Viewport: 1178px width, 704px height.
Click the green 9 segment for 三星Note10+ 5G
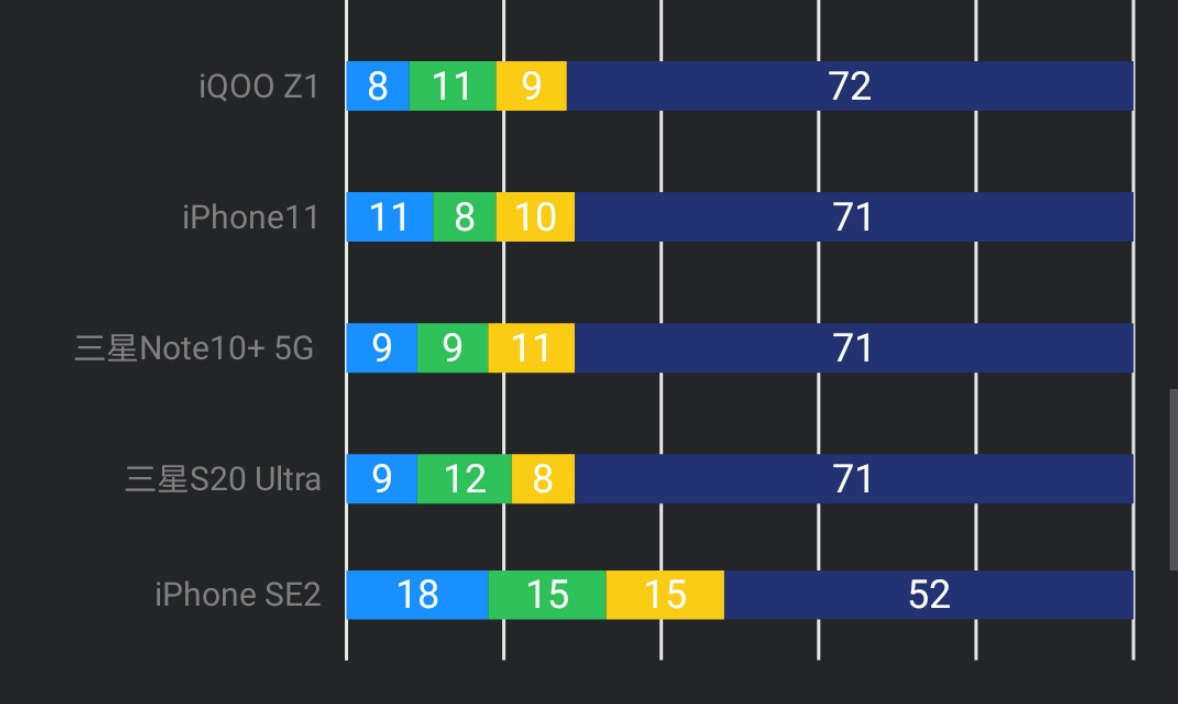[x=453, y=348]
